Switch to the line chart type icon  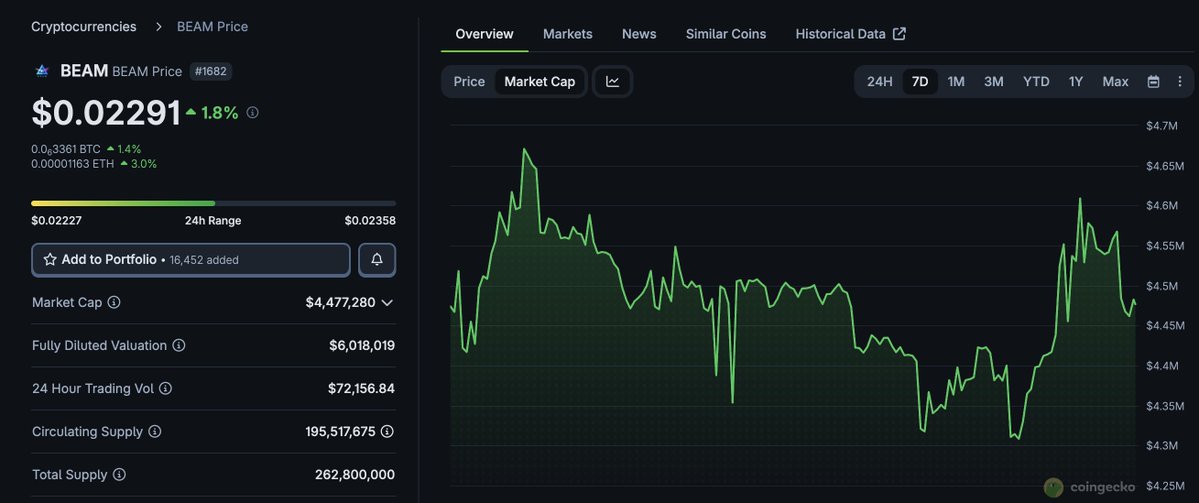(x=612, y=82)
